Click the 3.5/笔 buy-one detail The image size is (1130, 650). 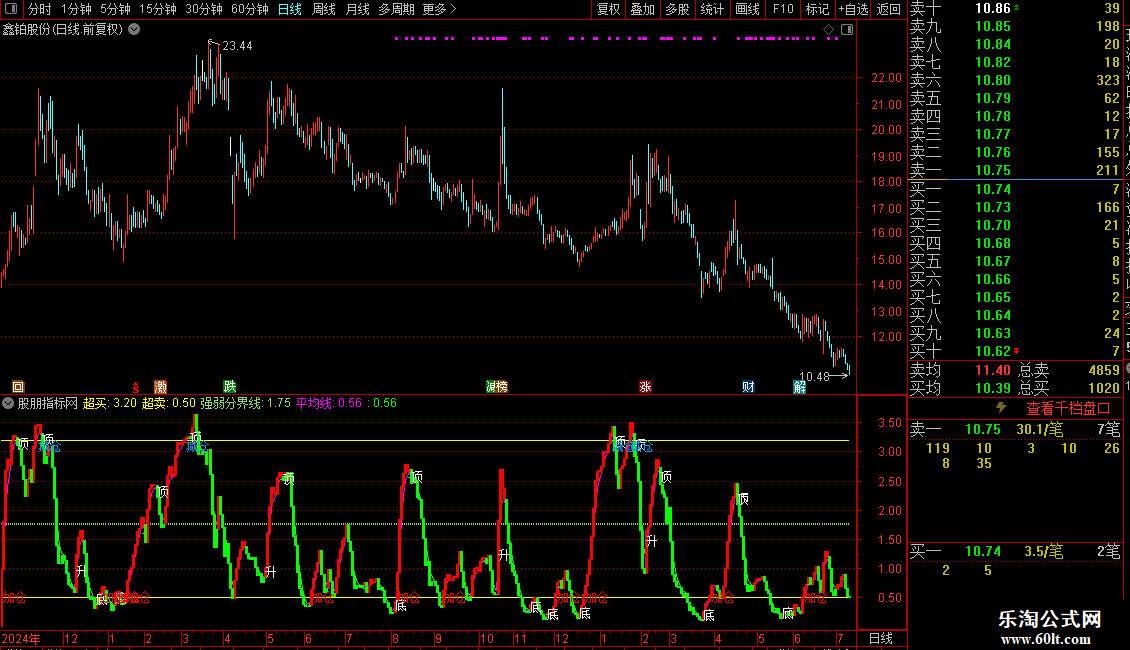click(x=1044, y=552)
